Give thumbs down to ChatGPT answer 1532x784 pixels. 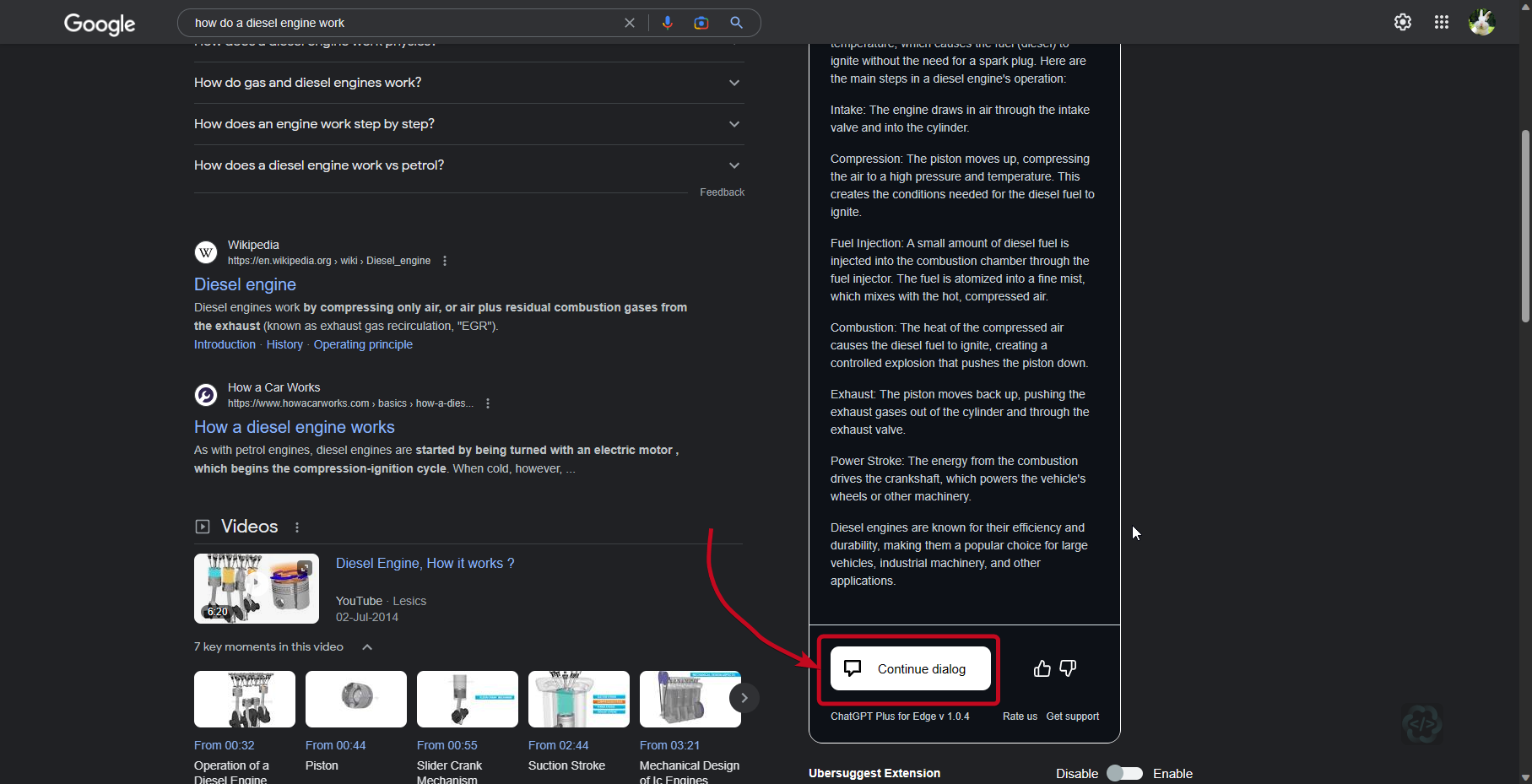pos(1068,668)
